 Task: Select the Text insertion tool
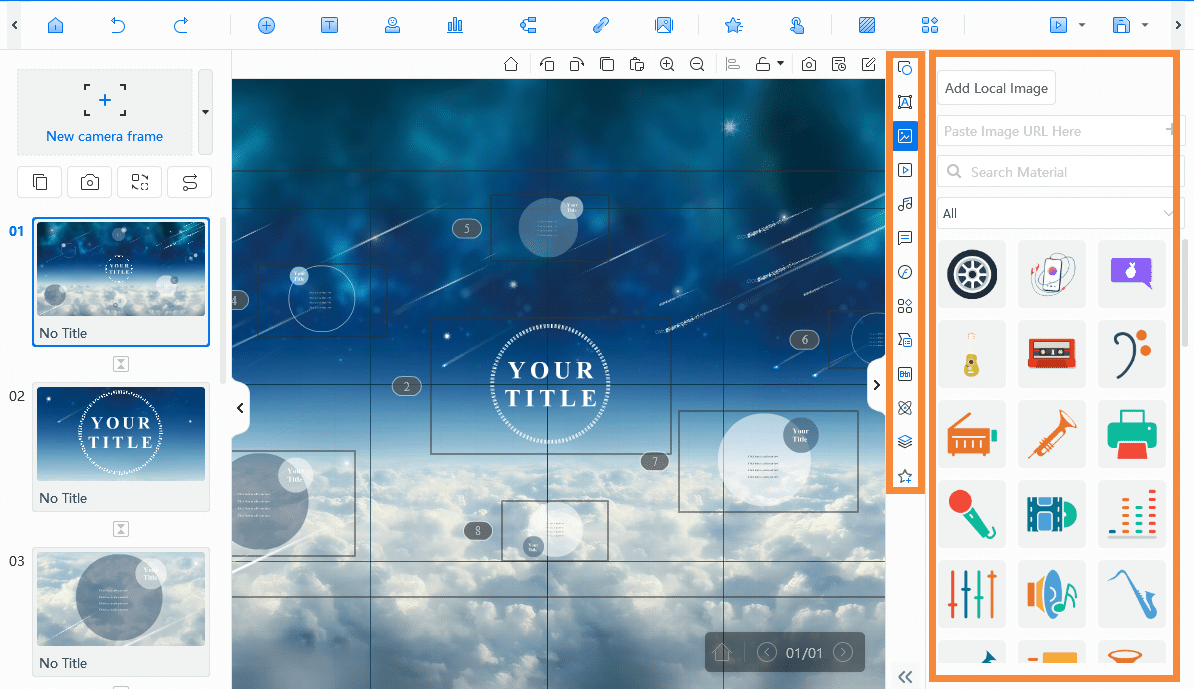(x=329, y=25)
